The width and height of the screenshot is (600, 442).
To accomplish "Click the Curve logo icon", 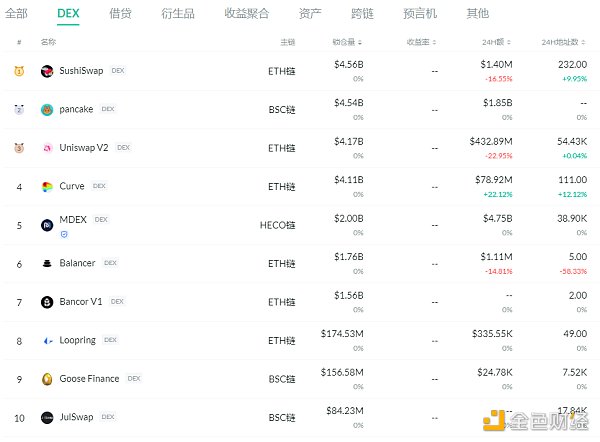I will [47, 187].
